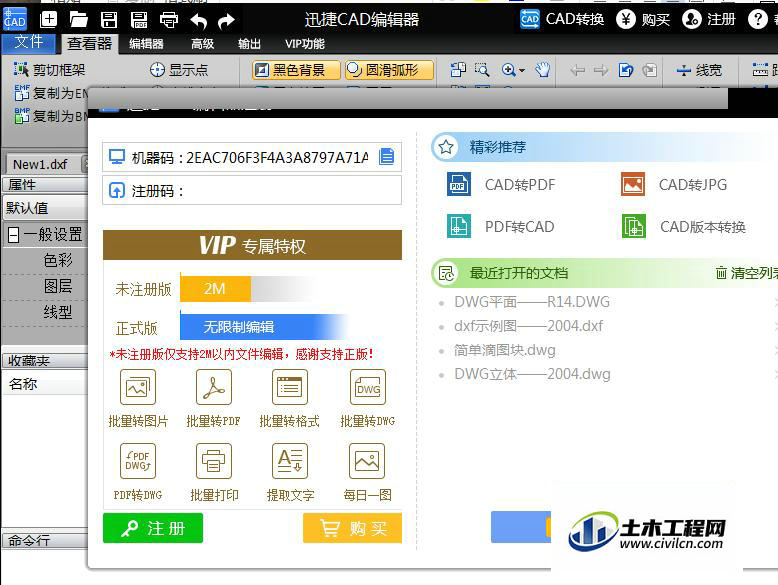
Task: Click the new file icon in title bar
Action: tap(48, 20)
